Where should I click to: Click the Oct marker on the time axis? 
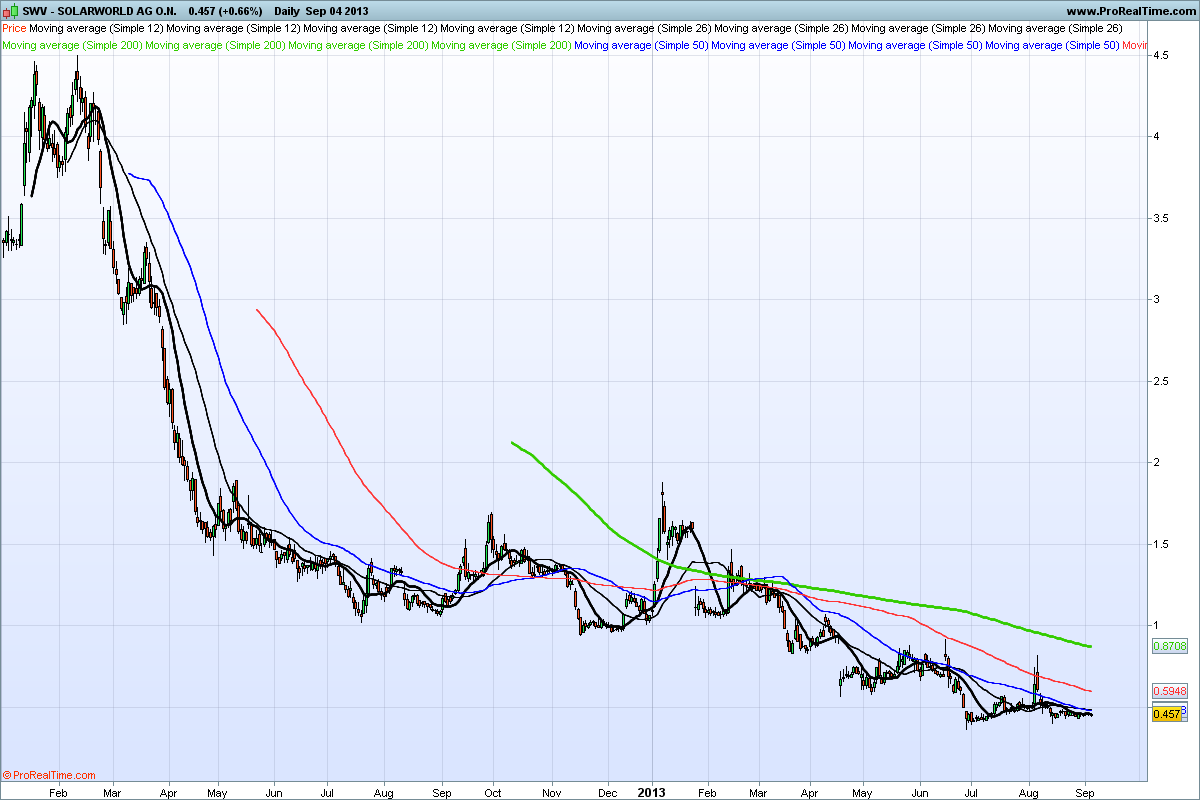492,791
